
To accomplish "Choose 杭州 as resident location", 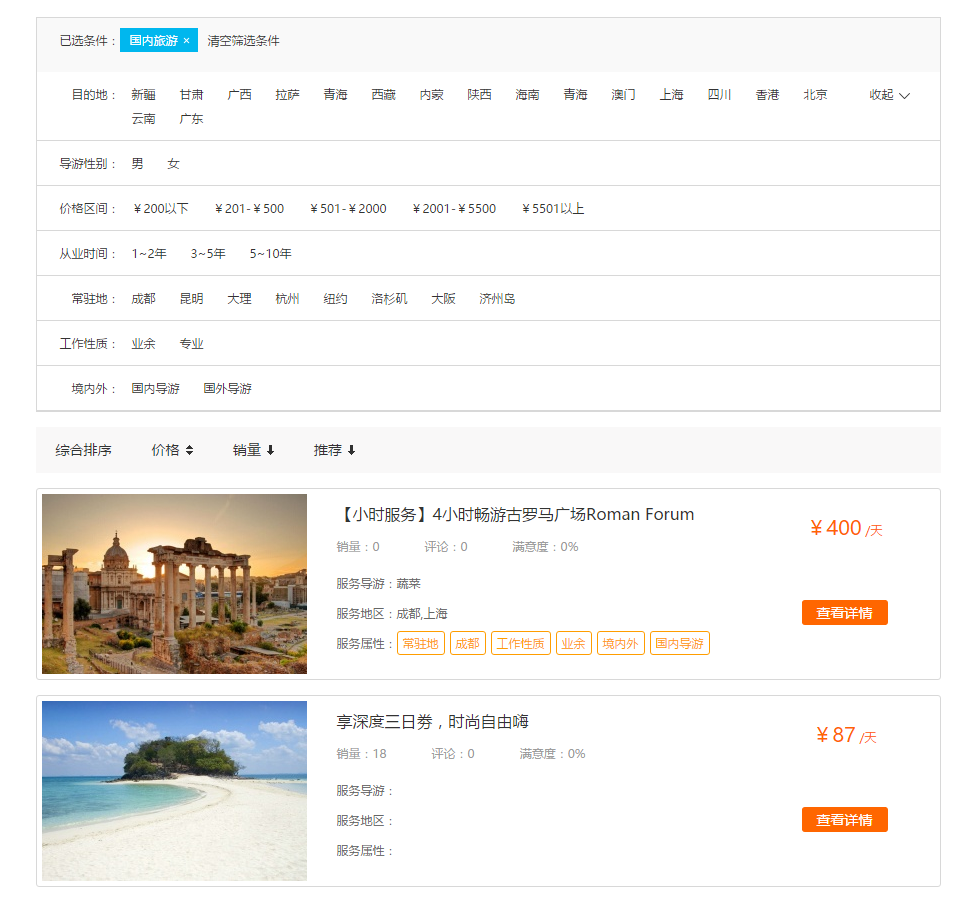I will [x=287, y=299].
